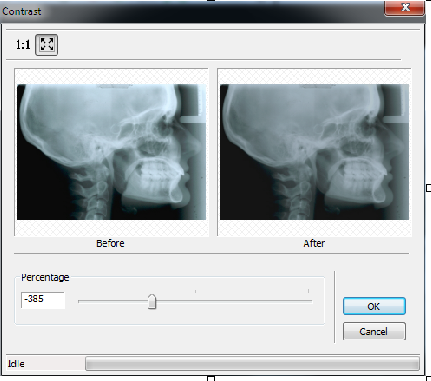Click slider track right of the thumb
The height and width of the screenshot is (381, 431).
click(x=234, y=301)
